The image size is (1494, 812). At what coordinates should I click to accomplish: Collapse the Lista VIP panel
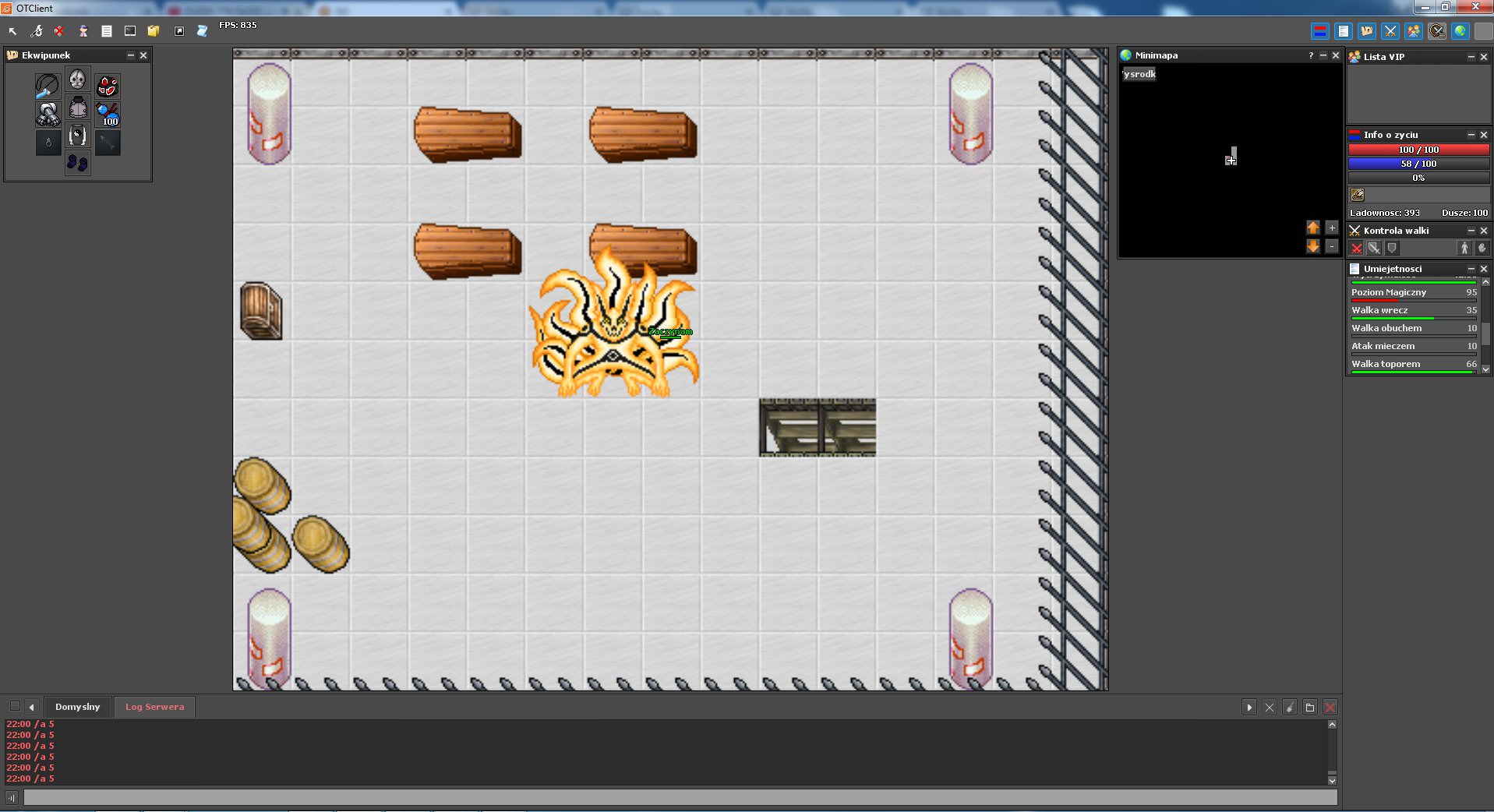pyautogui.click(x=1471, y=57)
